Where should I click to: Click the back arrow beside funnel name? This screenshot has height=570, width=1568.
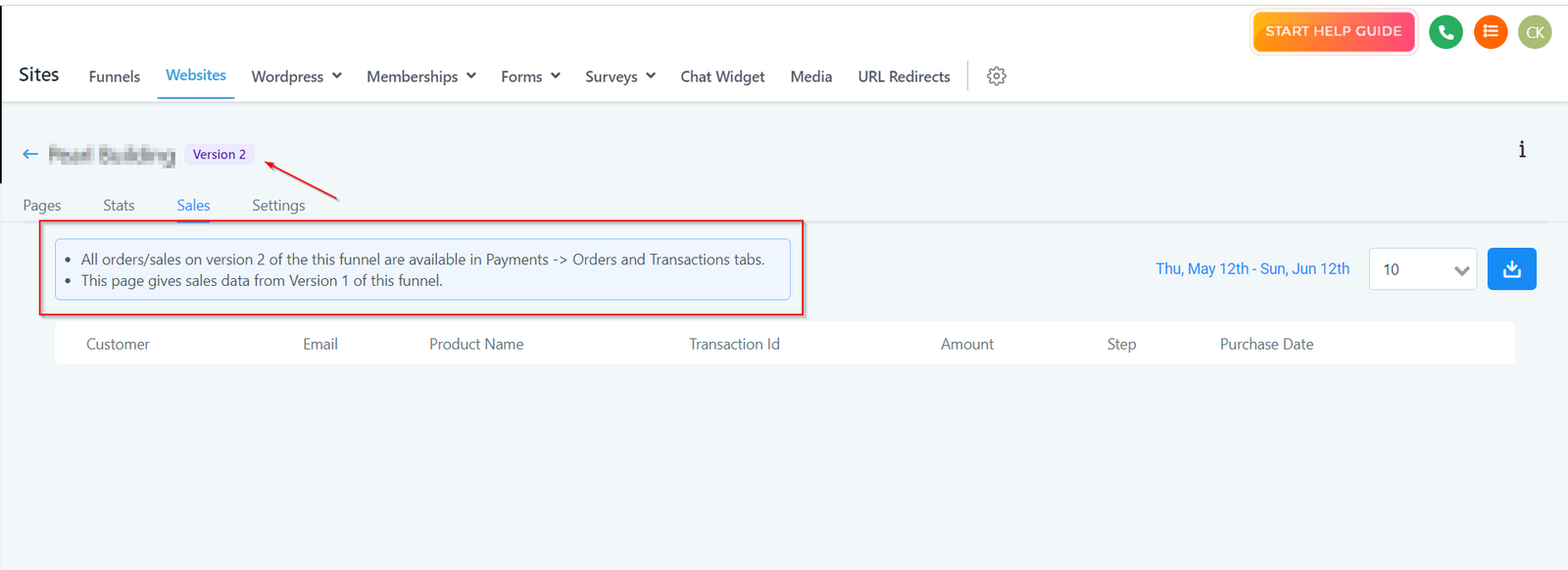coord(30,154)
